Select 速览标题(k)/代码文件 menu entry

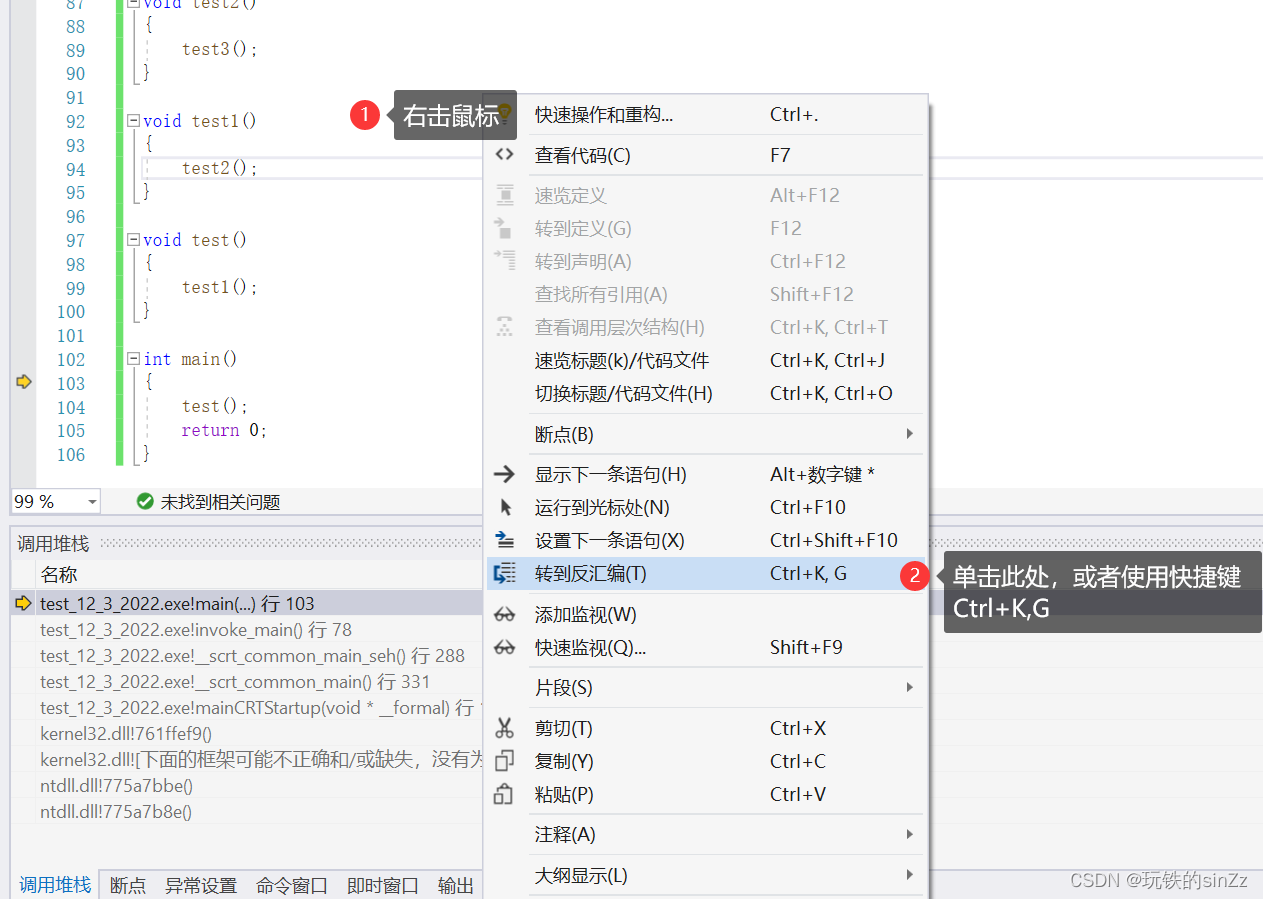pyautogui.click(x=706, y=360)
